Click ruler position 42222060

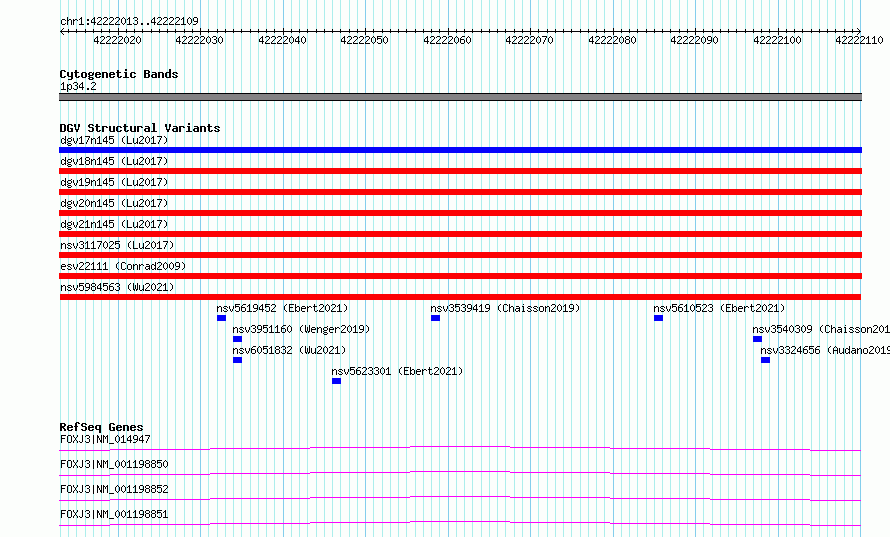(447, 40)
